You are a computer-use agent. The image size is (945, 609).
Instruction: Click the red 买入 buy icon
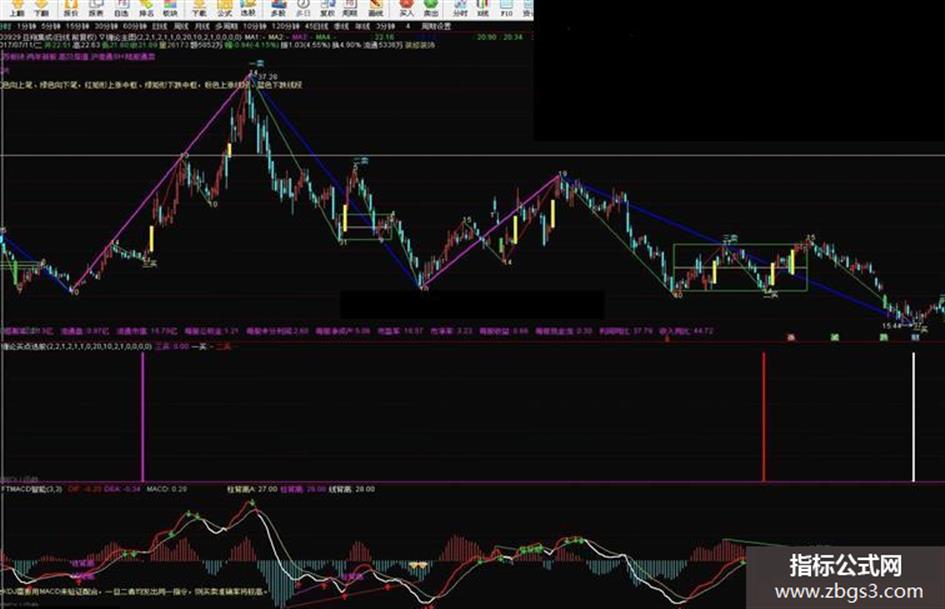(407, 8)
